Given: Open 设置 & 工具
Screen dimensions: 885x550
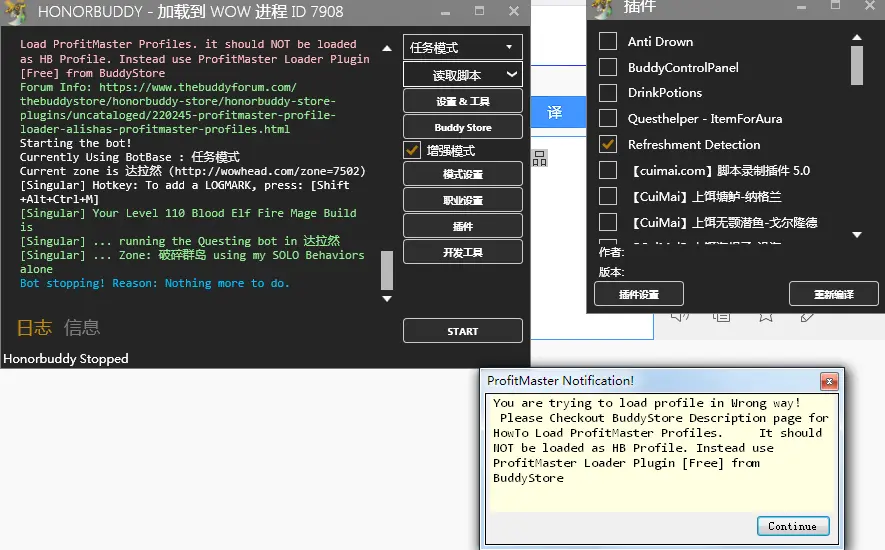Looking at the screenshot, I should click(463, 101).
